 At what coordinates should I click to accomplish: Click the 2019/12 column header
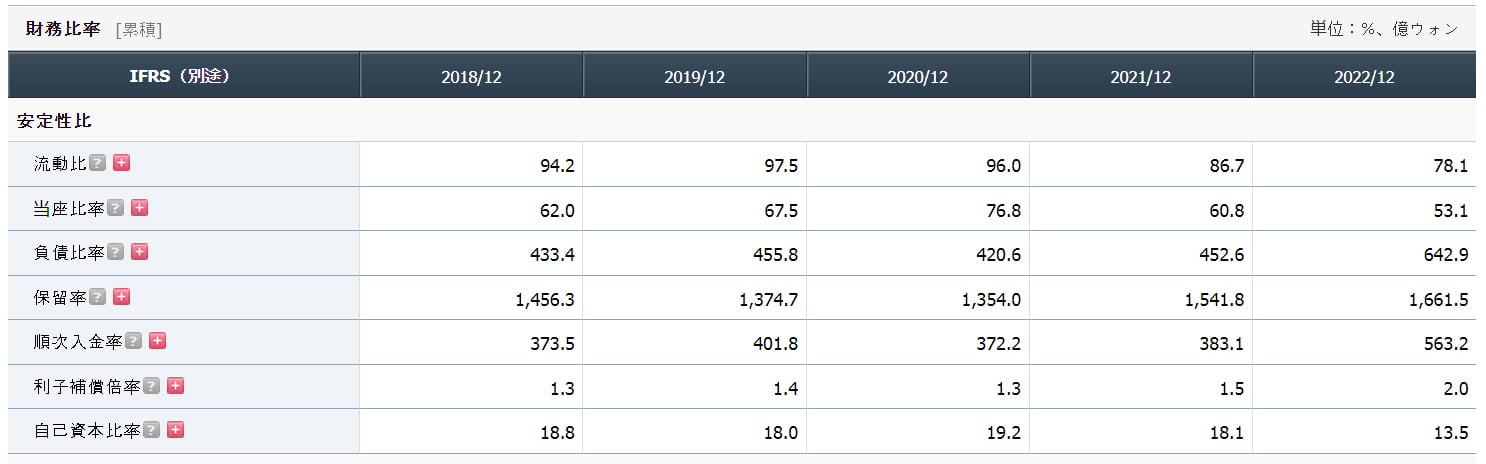pyautogui.click(x=695, y=76)
